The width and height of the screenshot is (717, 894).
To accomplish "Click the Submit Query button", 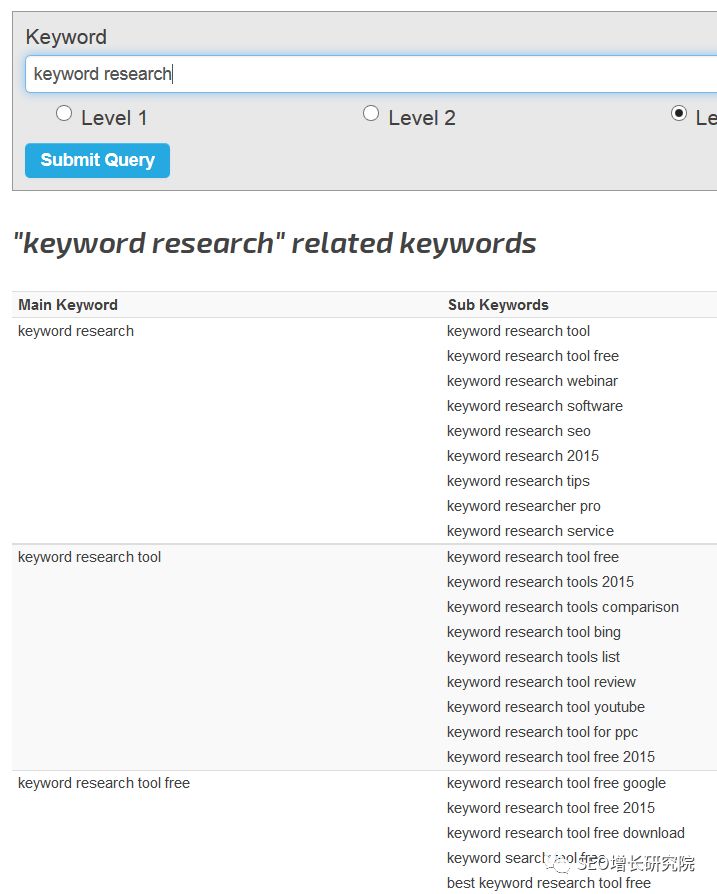I will coord(97,160).
